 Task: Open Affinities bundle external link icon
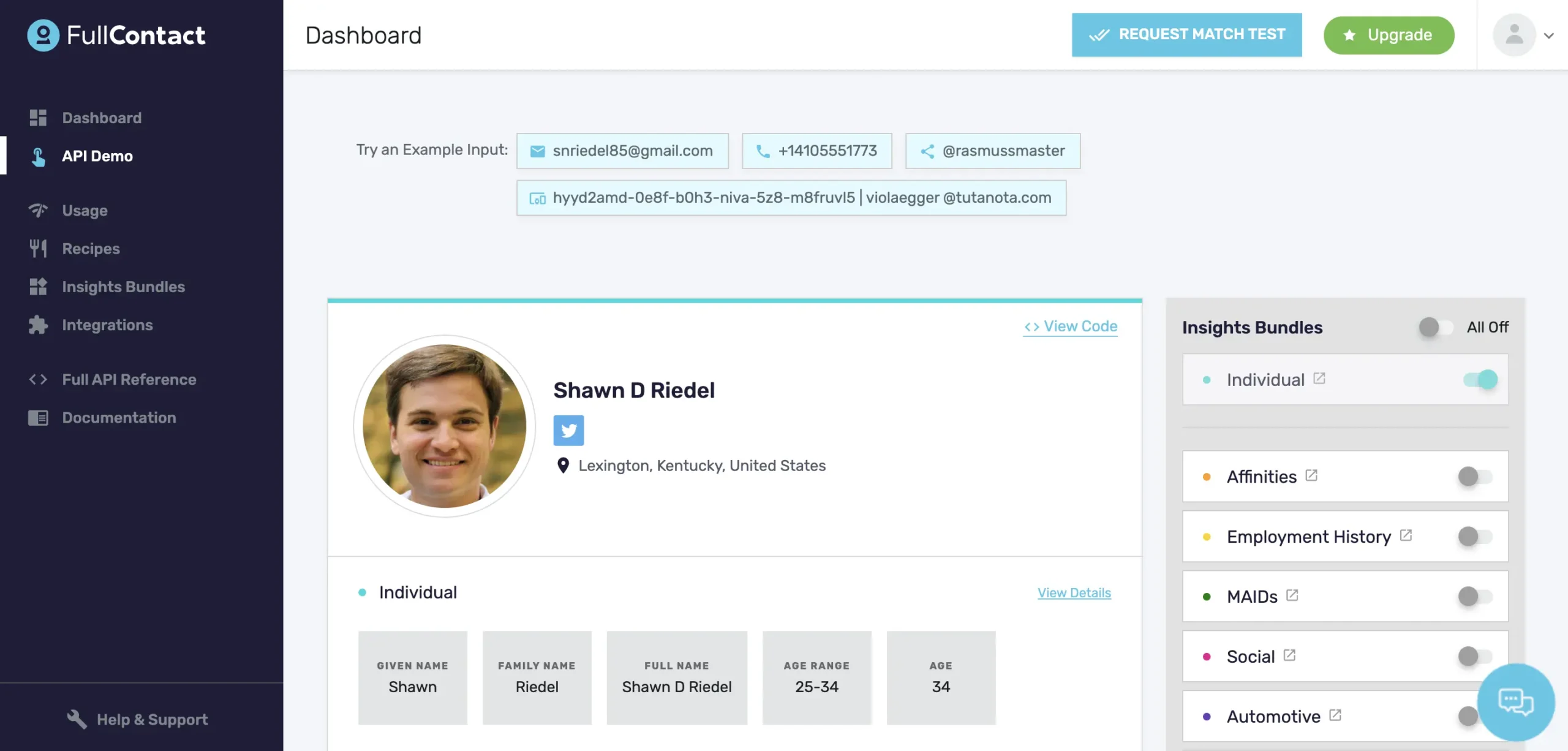coord(1311,475)
